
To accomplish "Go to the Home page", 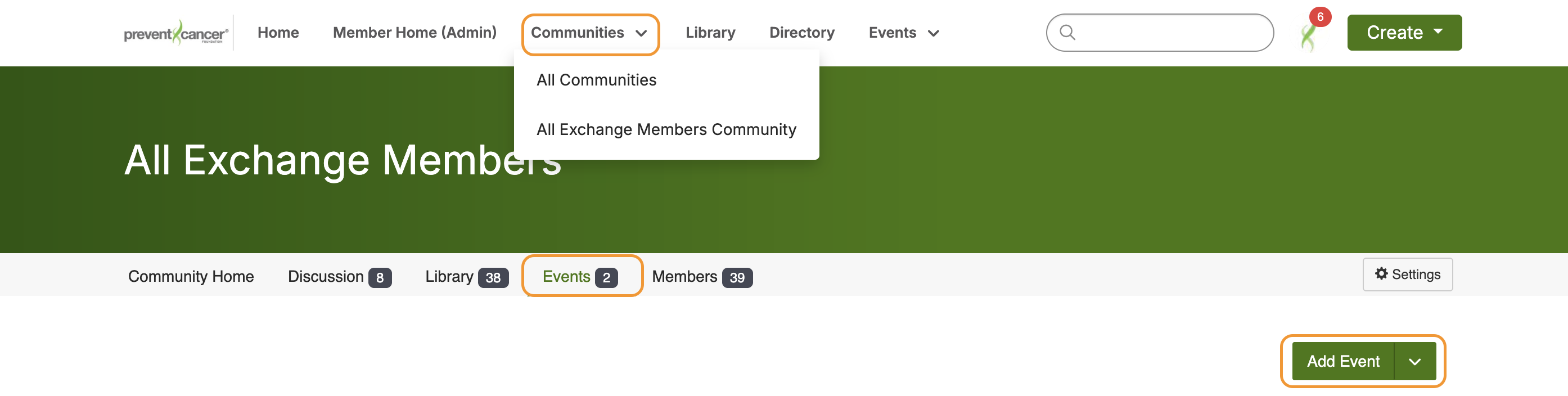I will [278, 33].
